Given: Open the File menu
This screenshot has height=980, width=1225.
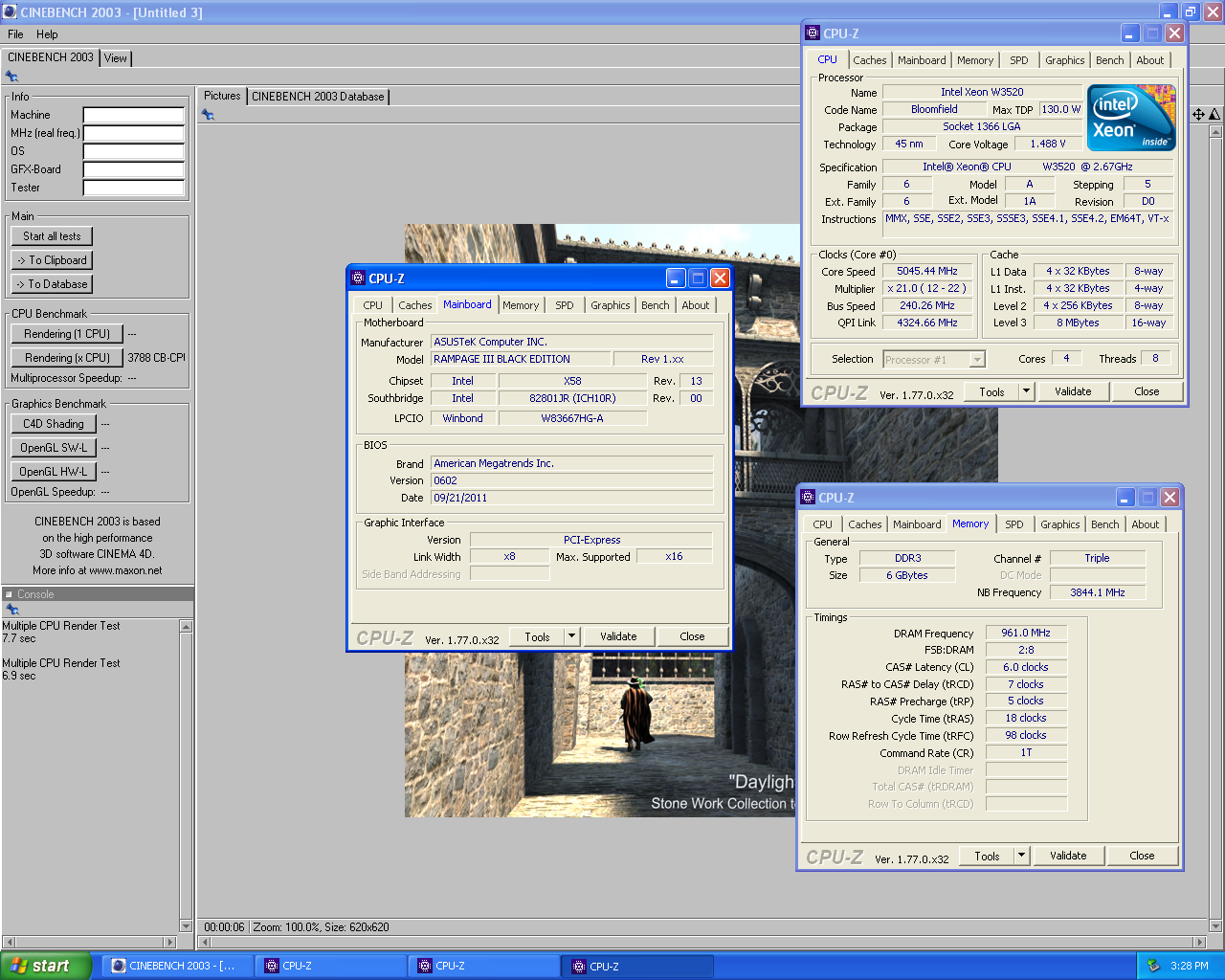Looking at the screenshot, I should 15,34.
